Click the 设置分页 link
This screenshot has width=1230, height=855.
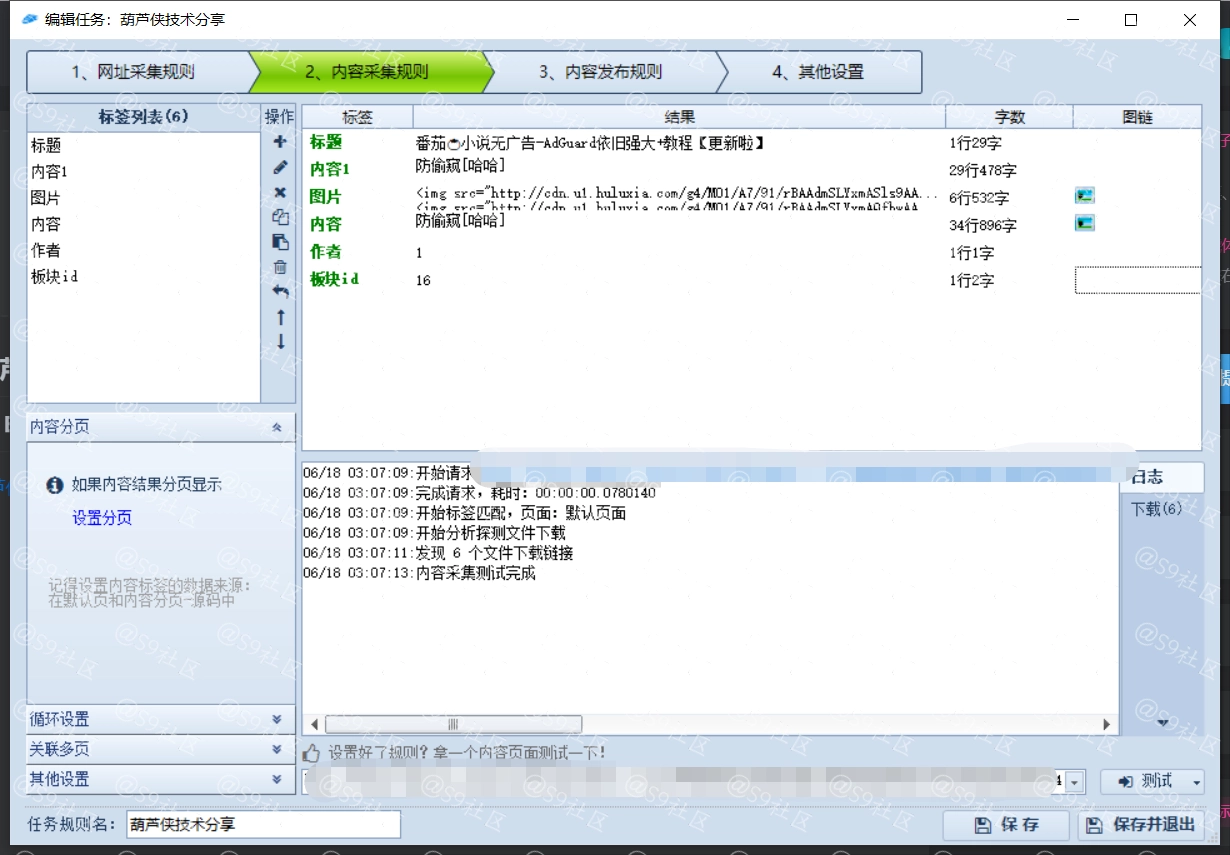[x=102, y=518]
